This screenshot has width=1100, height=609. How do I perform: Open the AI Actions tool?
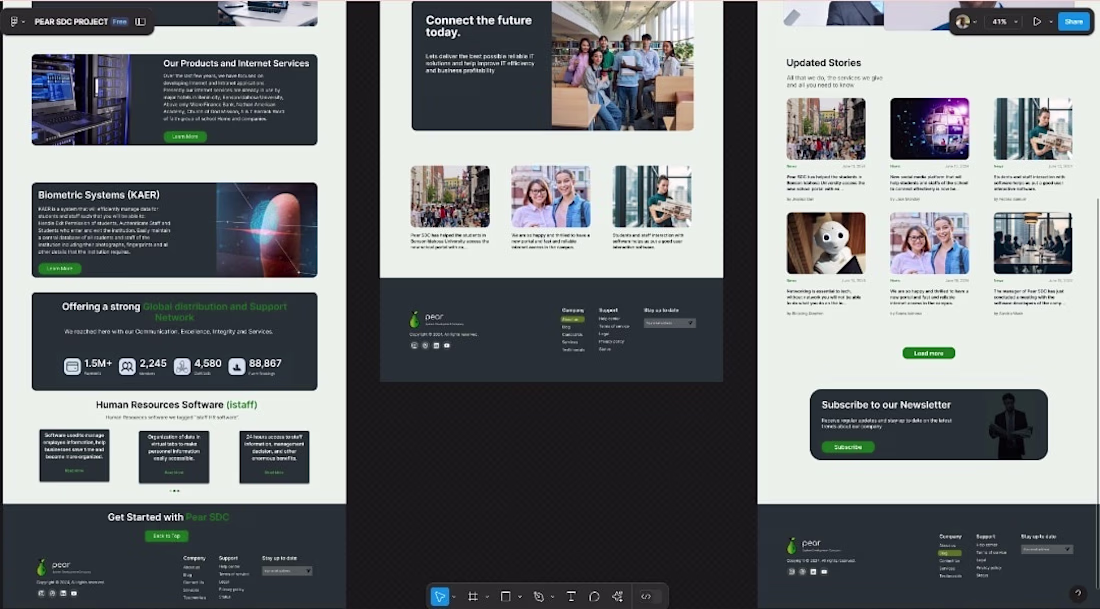pos(617,596)
